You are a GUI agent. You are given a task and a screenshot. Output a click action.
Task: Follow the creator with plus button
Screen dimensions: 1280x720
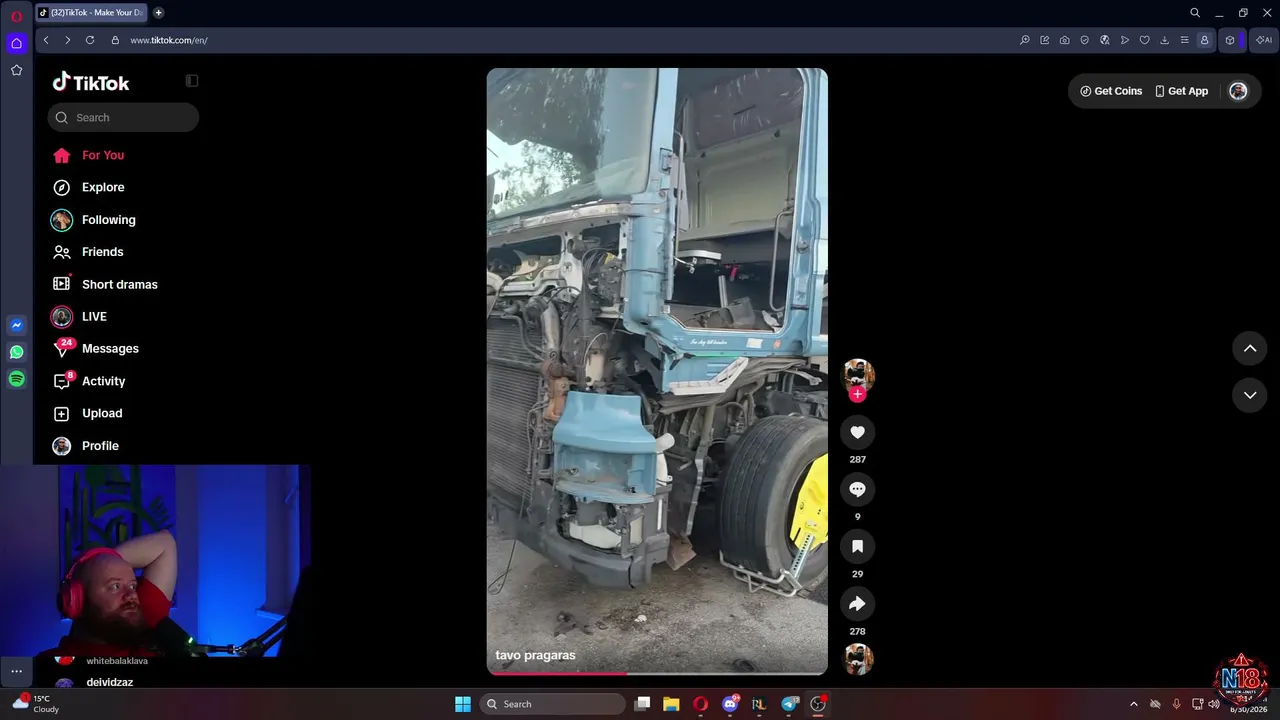tap(857, 394)
